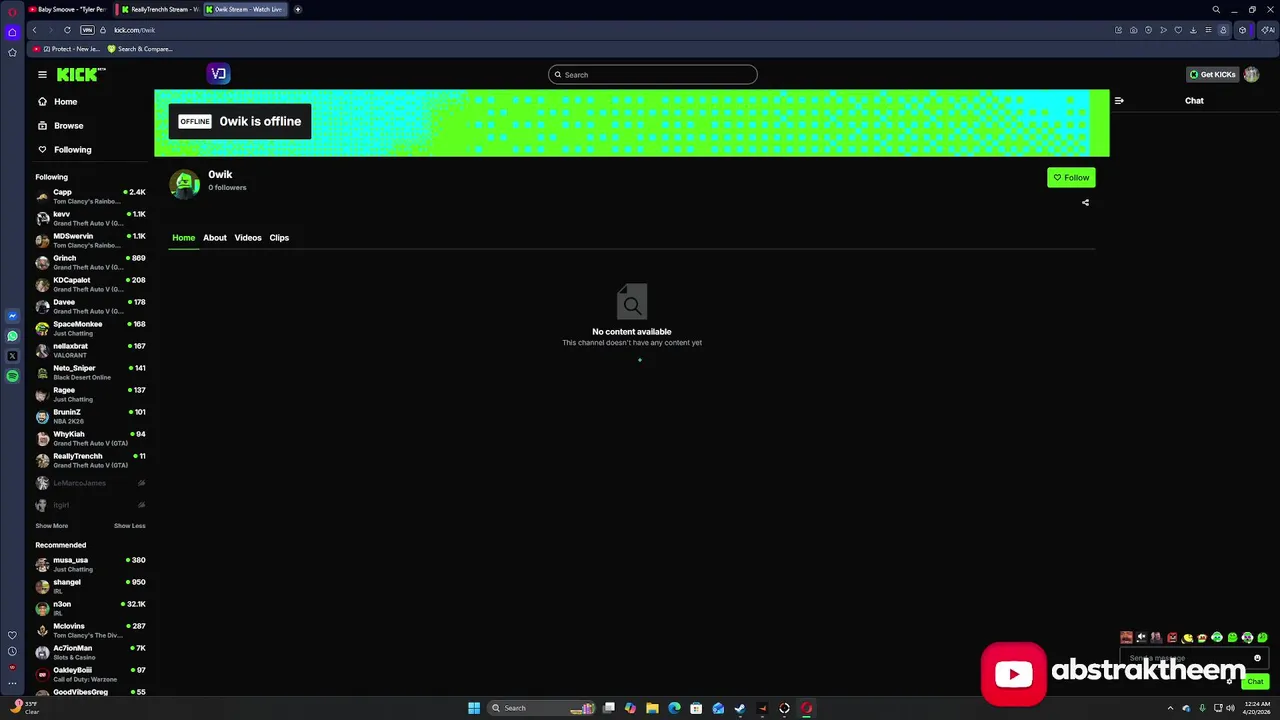Image resolution: width=1280 pixels, height=720 pixels.
Task: Open Opera start page home icon
Action: 12,32
